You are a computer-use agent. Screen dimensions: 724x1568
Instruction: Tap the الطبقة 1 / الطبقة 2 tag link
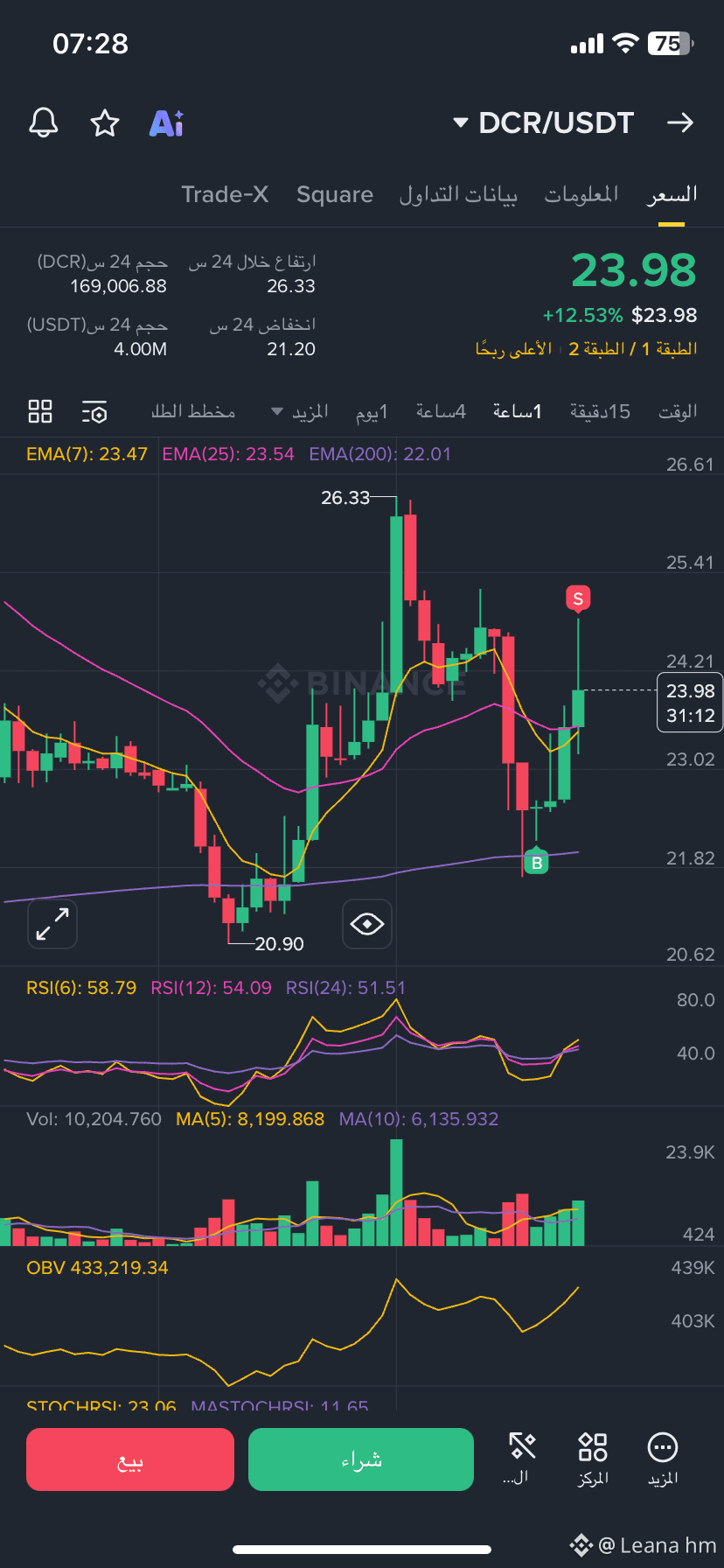(x=633, y=349)
